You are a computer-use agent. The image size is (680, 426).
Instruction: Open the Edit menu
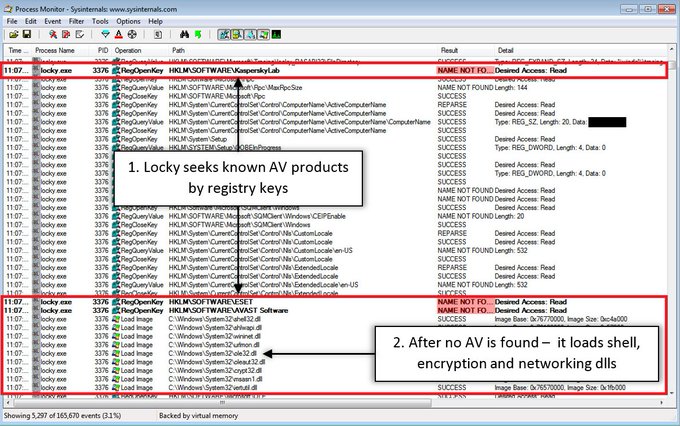point(30,21)
